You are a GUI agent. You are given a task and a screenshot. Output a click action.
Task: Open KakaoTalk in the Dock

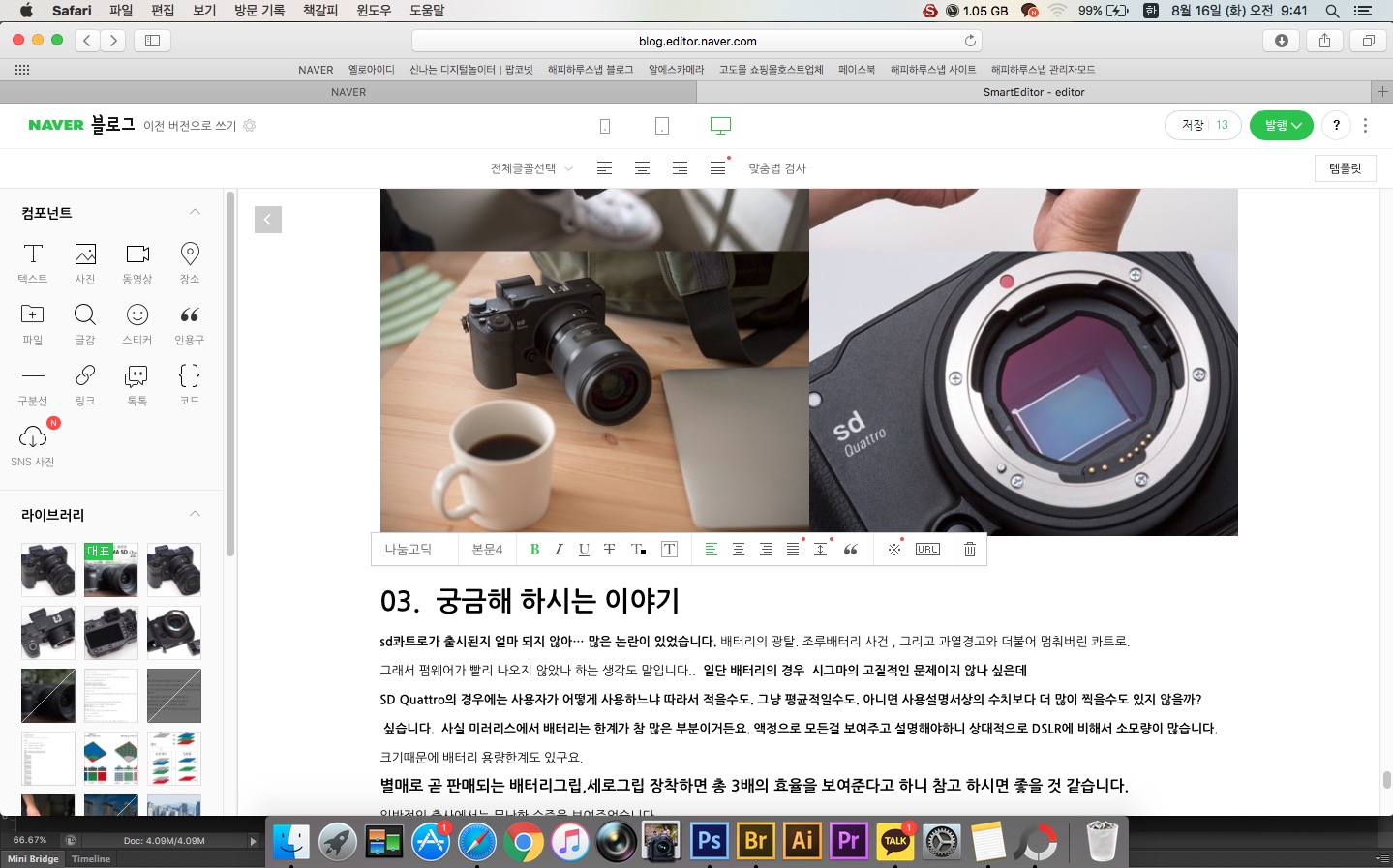coord(895,841)
